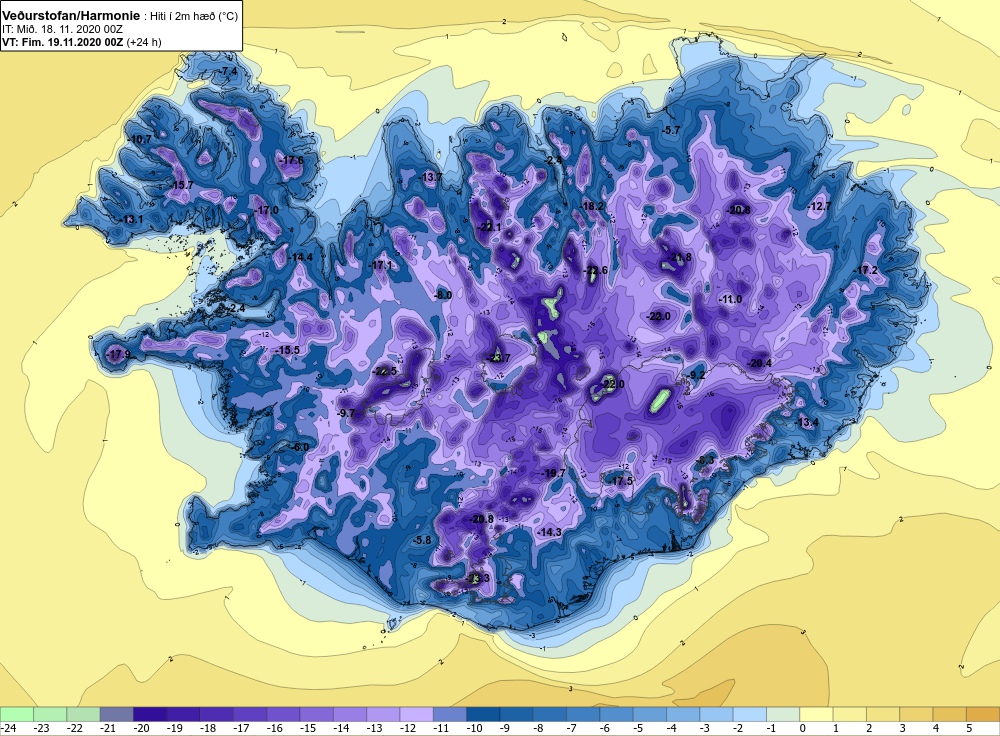Image resolution: width=1000 pixels, height=736 pixels.
Task: Click the -12.7 temperature label
Action: pyautogui.click(x=819, y=206)
